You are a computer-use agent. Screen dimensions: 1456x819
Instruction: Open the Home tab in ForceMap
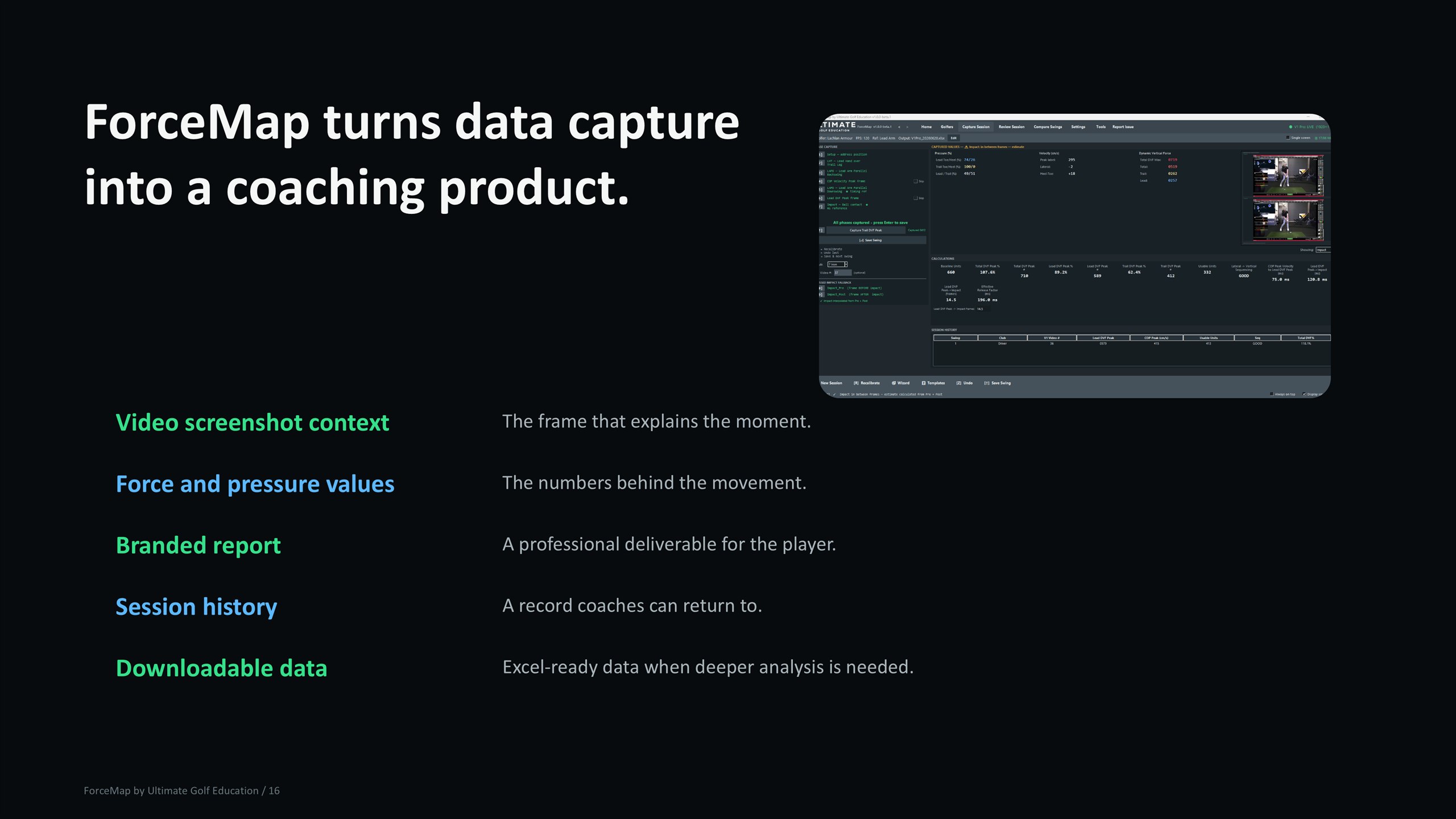coord(926,127)
